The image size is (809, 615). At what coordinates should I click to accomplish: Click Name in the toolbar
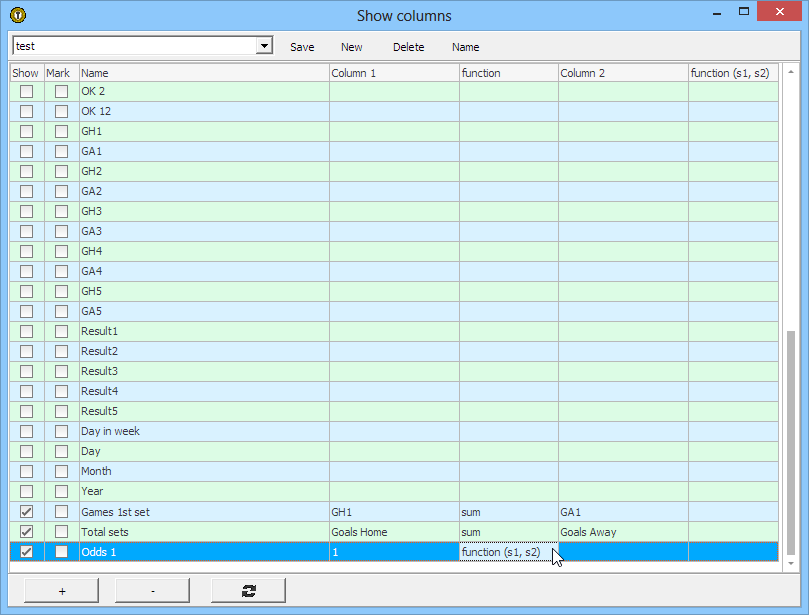[x=465, y=47]
